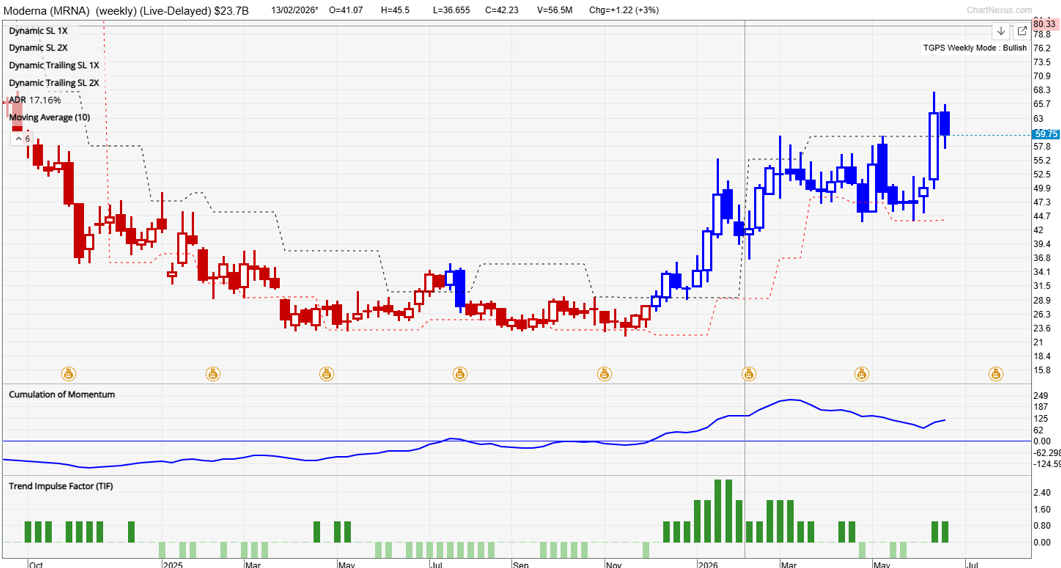Click the last earnings coin marker after Jul 2026
Image resolution: width=1061 pixels, height=568 pixels.
point(995,373)
